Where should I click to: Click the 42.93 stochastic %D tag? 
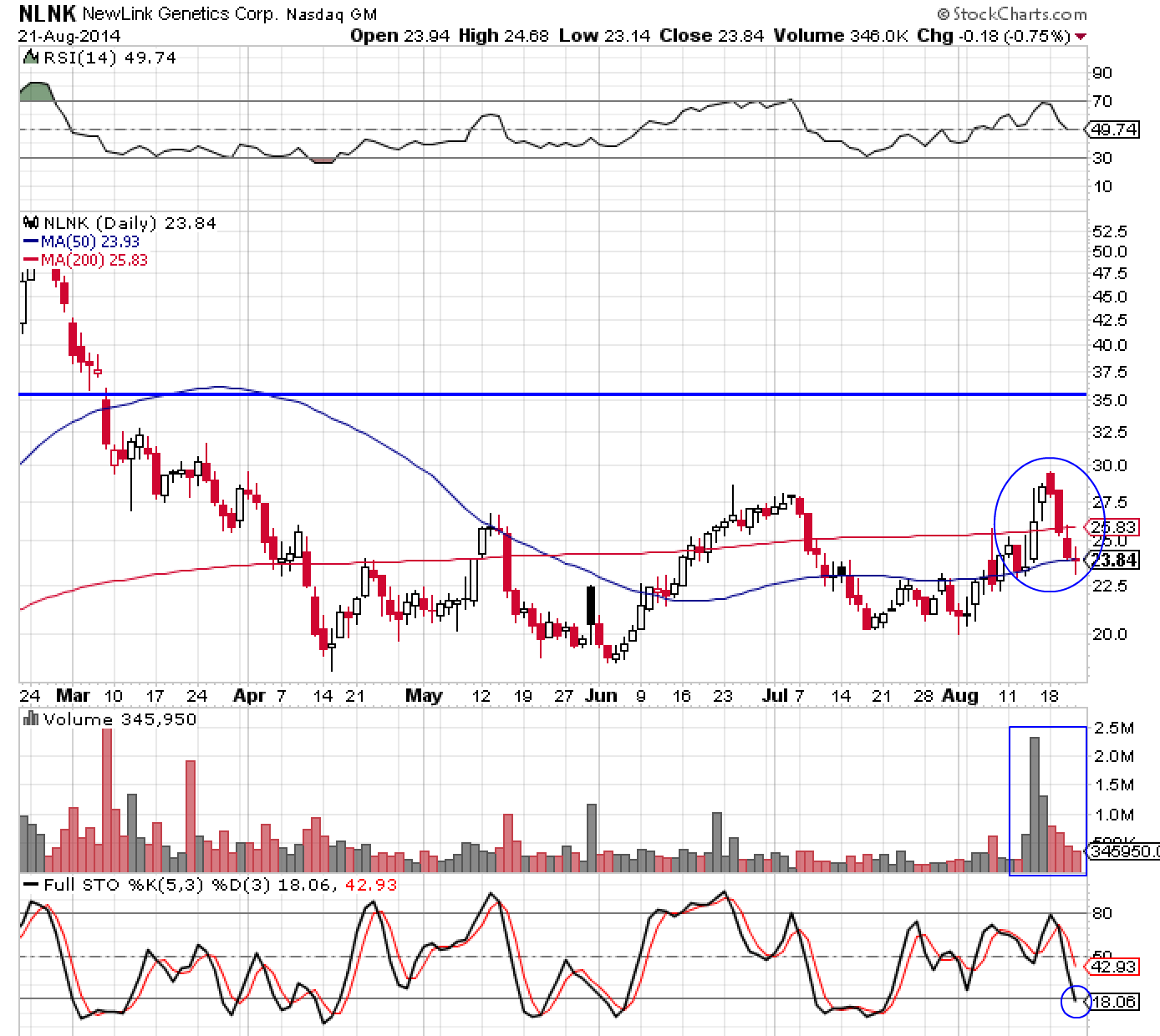(x=1113, y=967)
